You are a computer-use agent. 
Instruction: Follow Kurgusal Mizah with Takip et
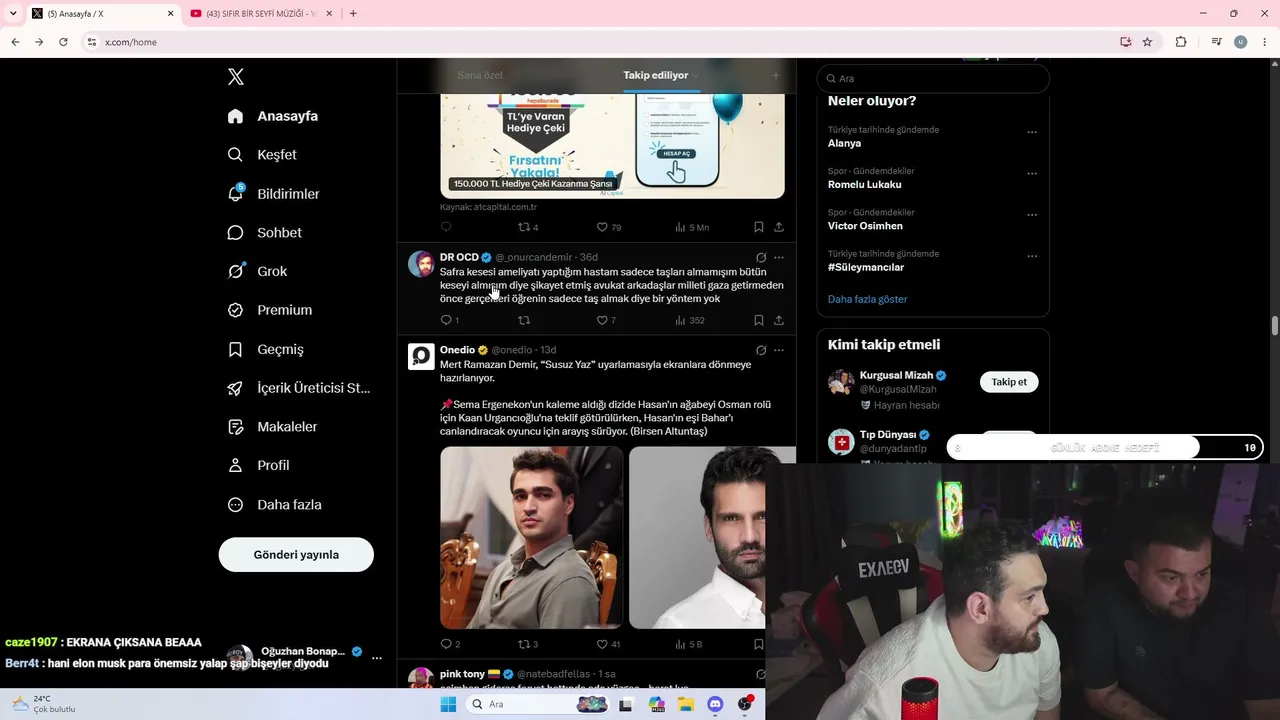click(1009, 382)
